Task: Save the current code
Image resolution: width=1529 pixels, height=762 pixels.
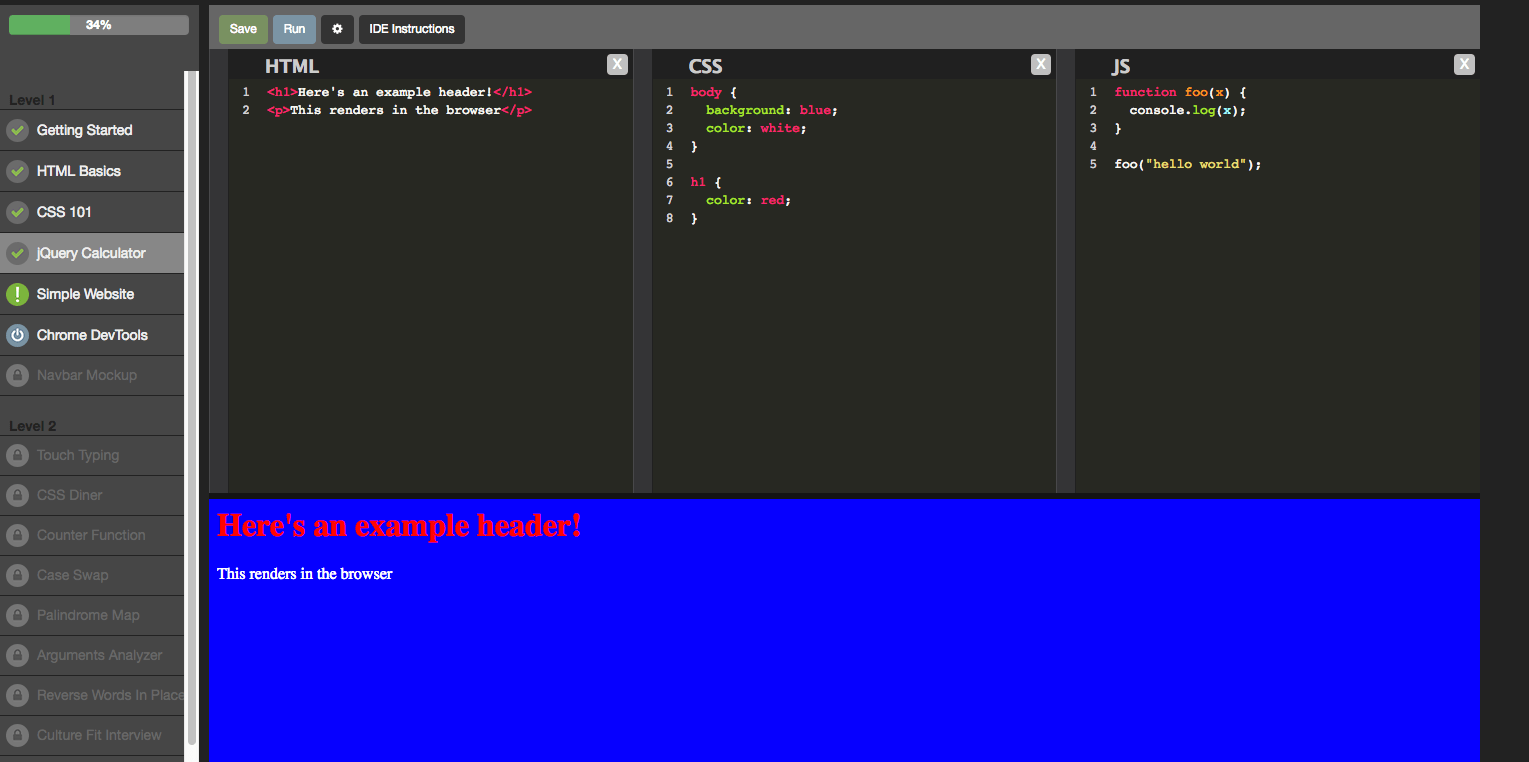Action: pyautogui.click(x=243, y=29)
